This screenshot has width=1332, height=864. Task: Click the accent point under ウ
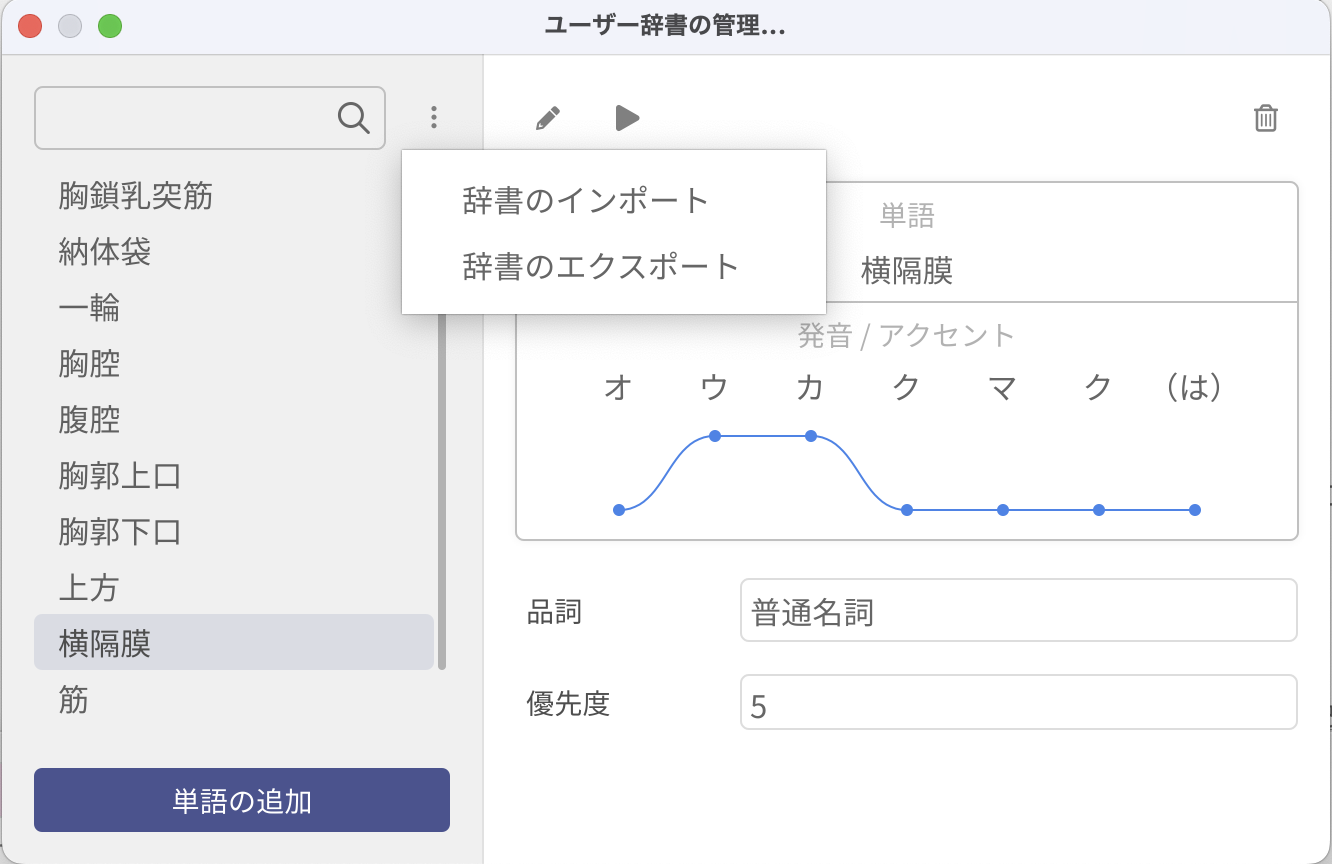[x=714, y=436]
